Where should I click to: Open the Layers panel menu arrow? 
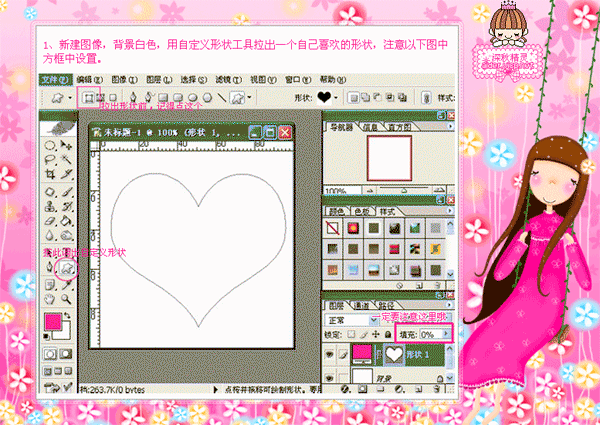(x=450, y=305)
